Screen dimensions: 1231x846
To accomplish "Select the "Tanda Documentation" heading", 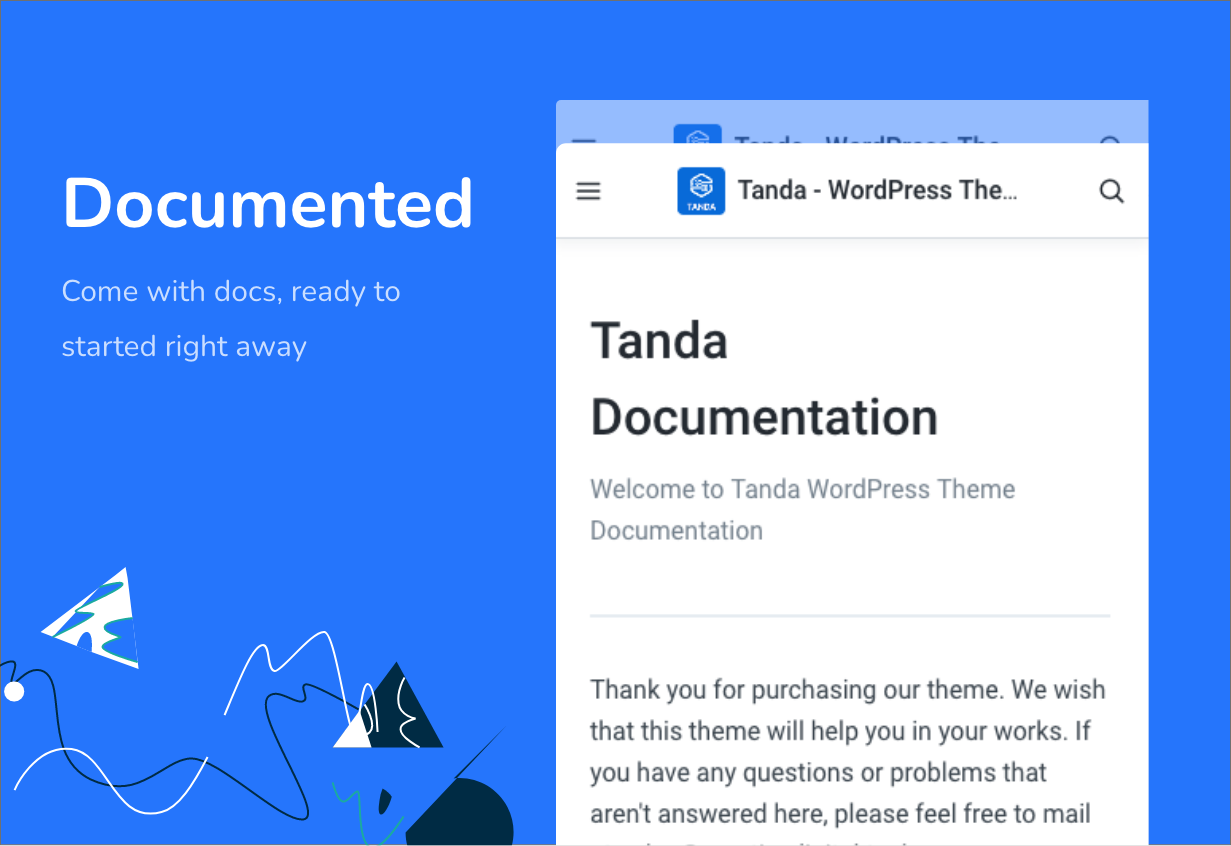I will pyautogui.click(x=764, y=379).
